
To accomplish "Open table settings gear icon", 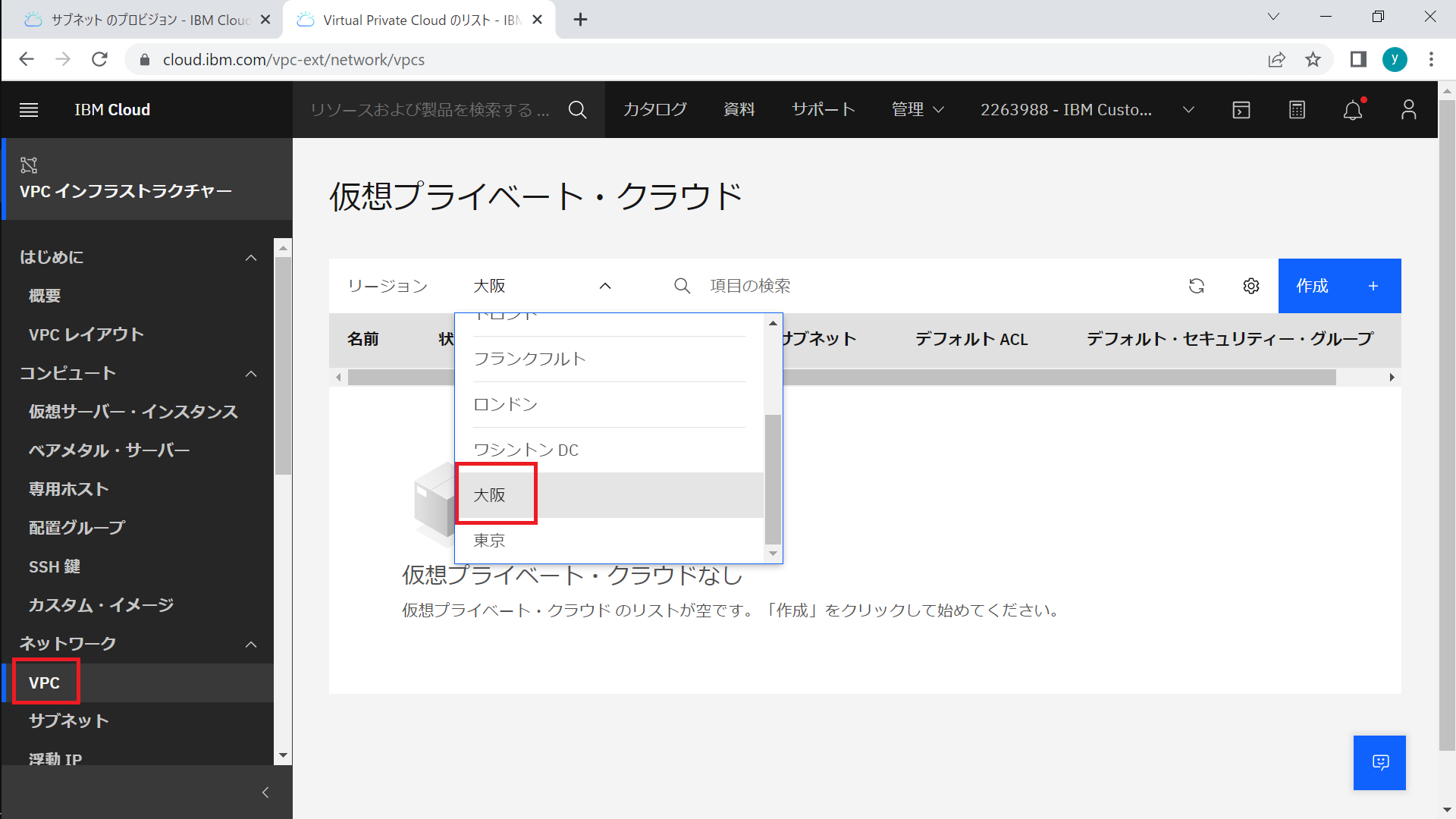I will (x=1251, y=286).
